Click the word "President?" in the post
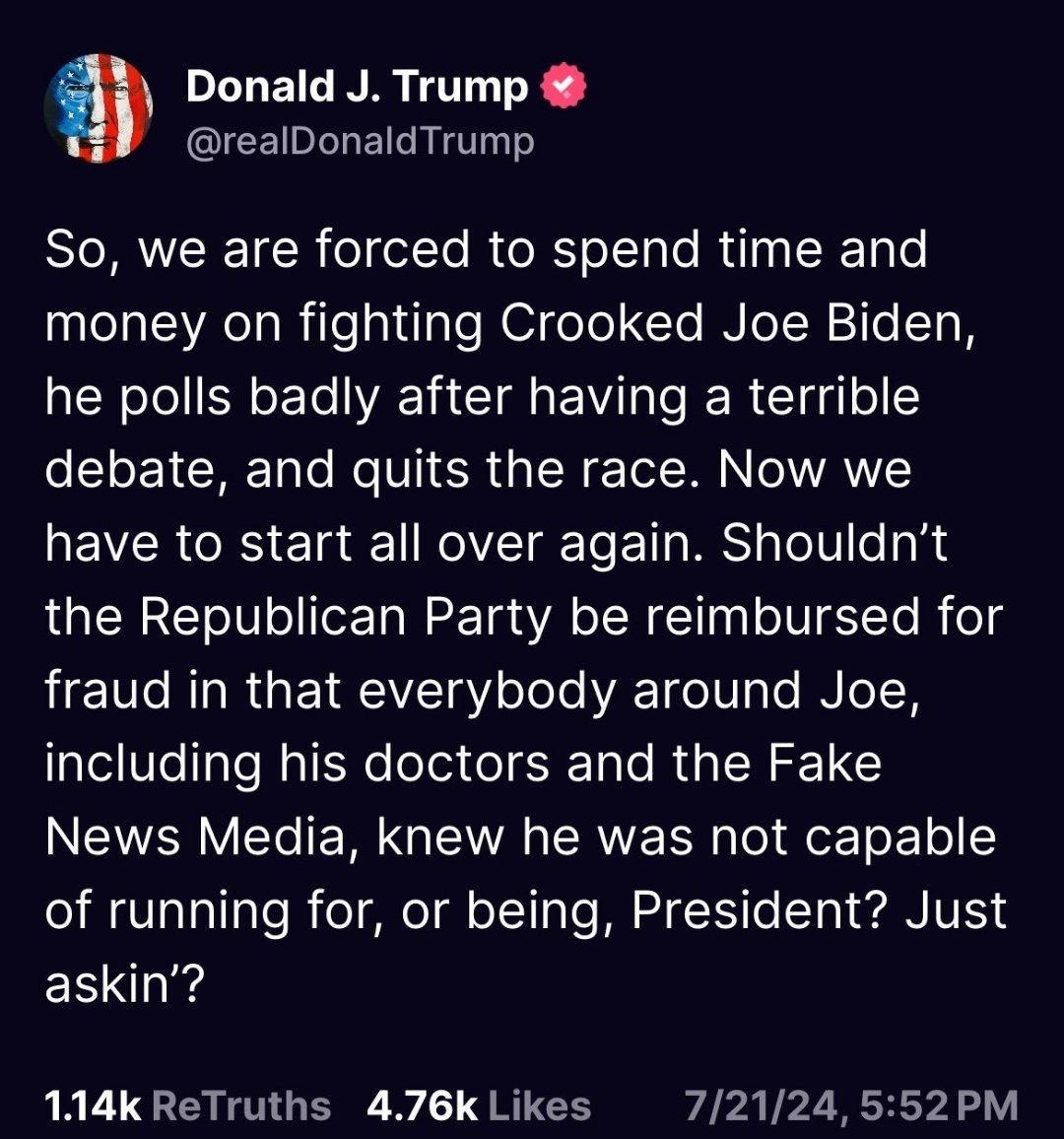Viewport: 1064px width, 1139px height. 759,911
